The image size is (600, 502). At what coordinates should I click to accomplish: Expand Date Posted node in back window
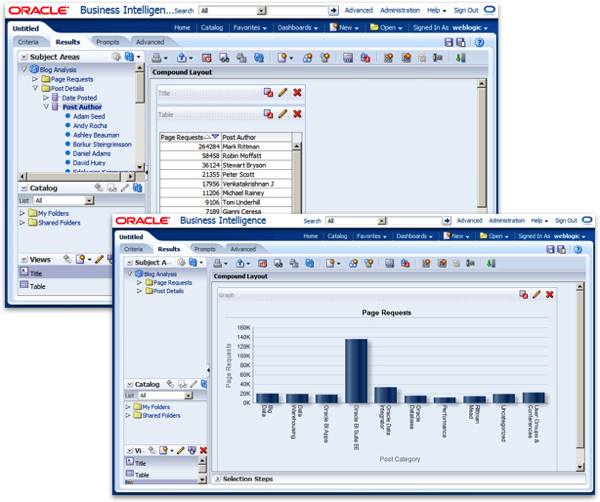[x=46, y=98]
